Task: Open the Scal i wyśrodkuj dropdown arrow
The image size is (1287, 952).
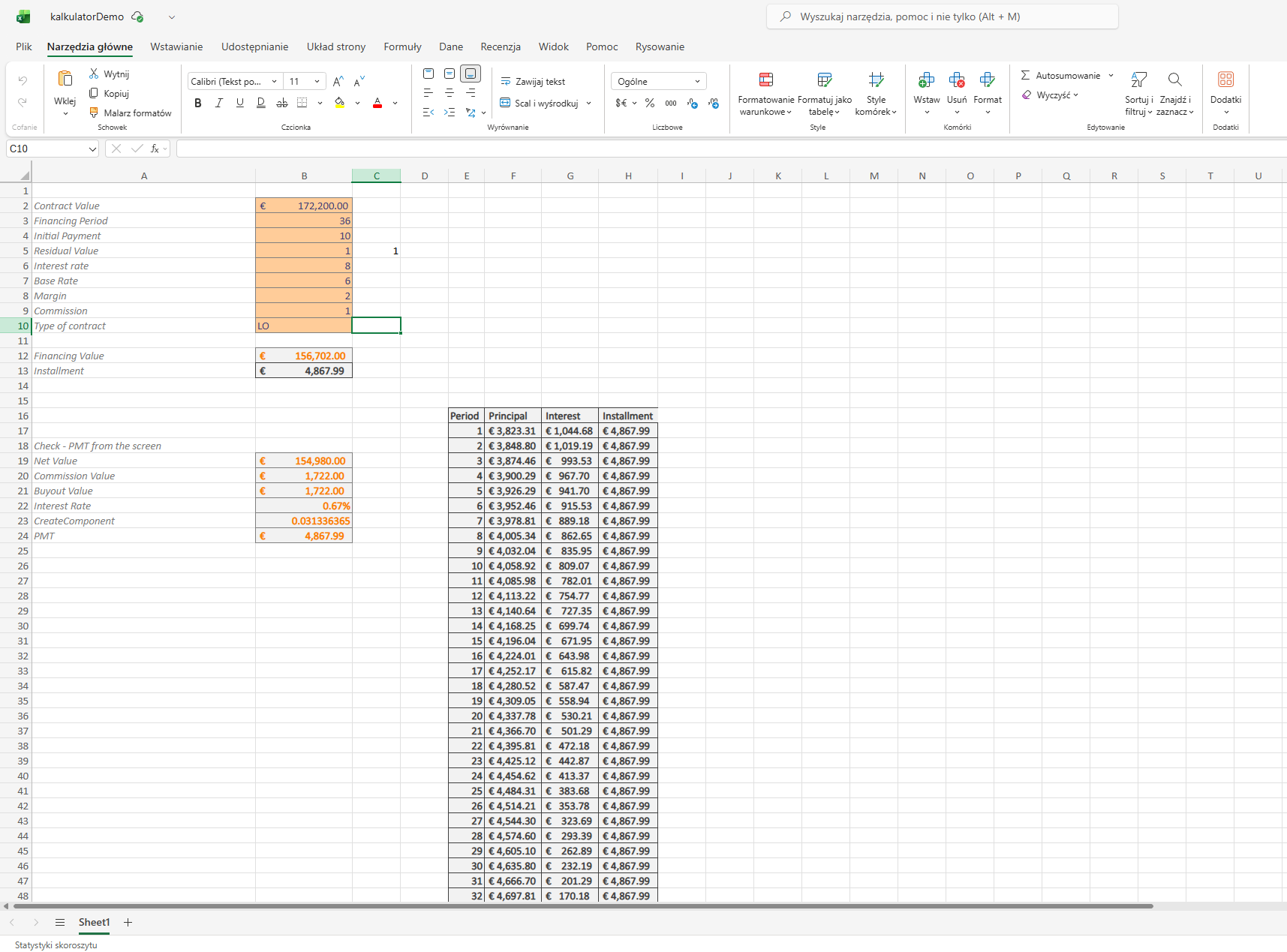Action: [x=589, y=103]
